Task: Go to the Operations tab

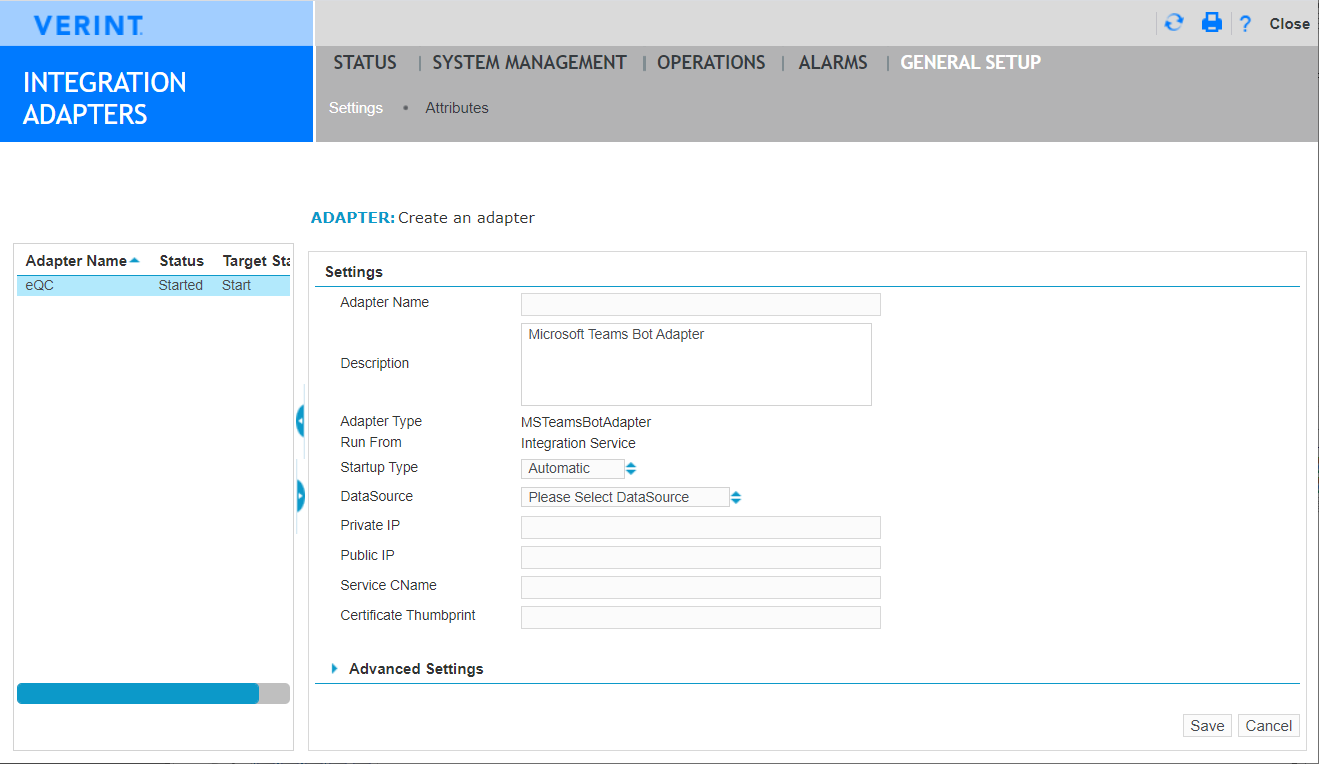Action: pyautogui.click(x=711, y=63)
